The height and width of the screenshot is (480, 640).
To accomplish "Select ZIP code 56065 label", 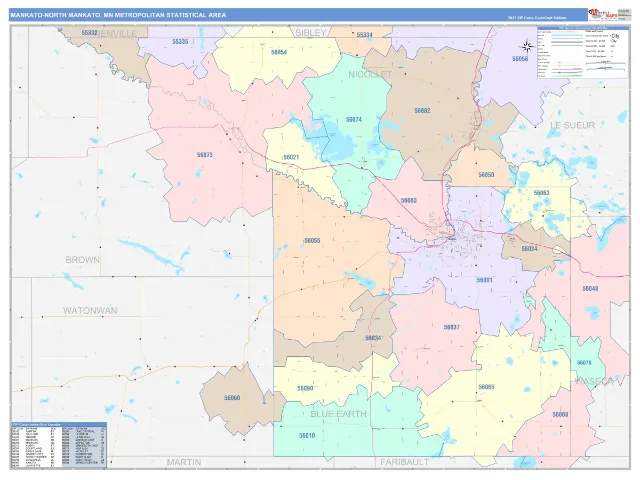I will (x=487, y=387).
